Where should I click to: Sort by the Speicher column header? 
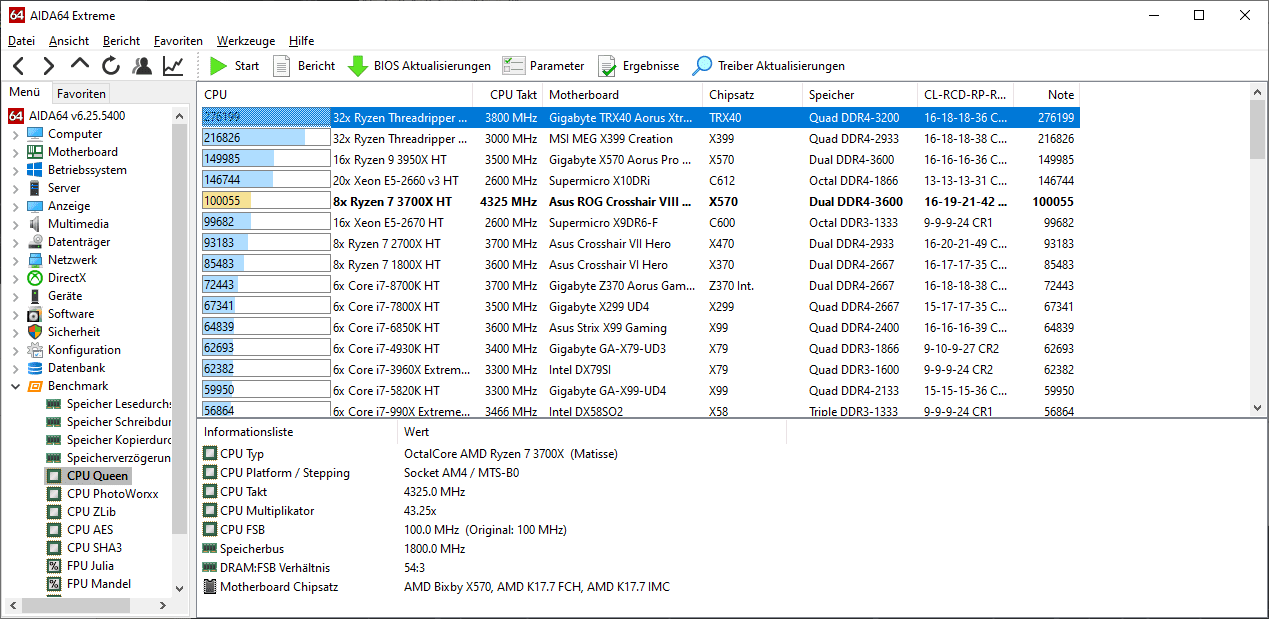click(860, 95)
